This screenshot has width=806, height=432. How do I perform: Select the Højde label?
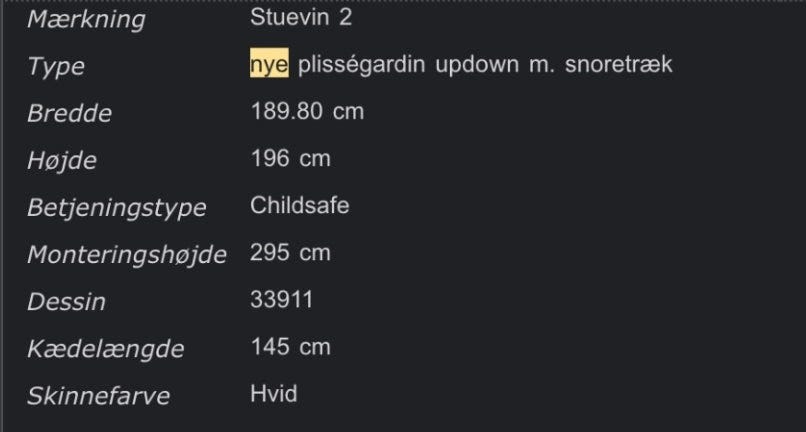pos(62,160)
